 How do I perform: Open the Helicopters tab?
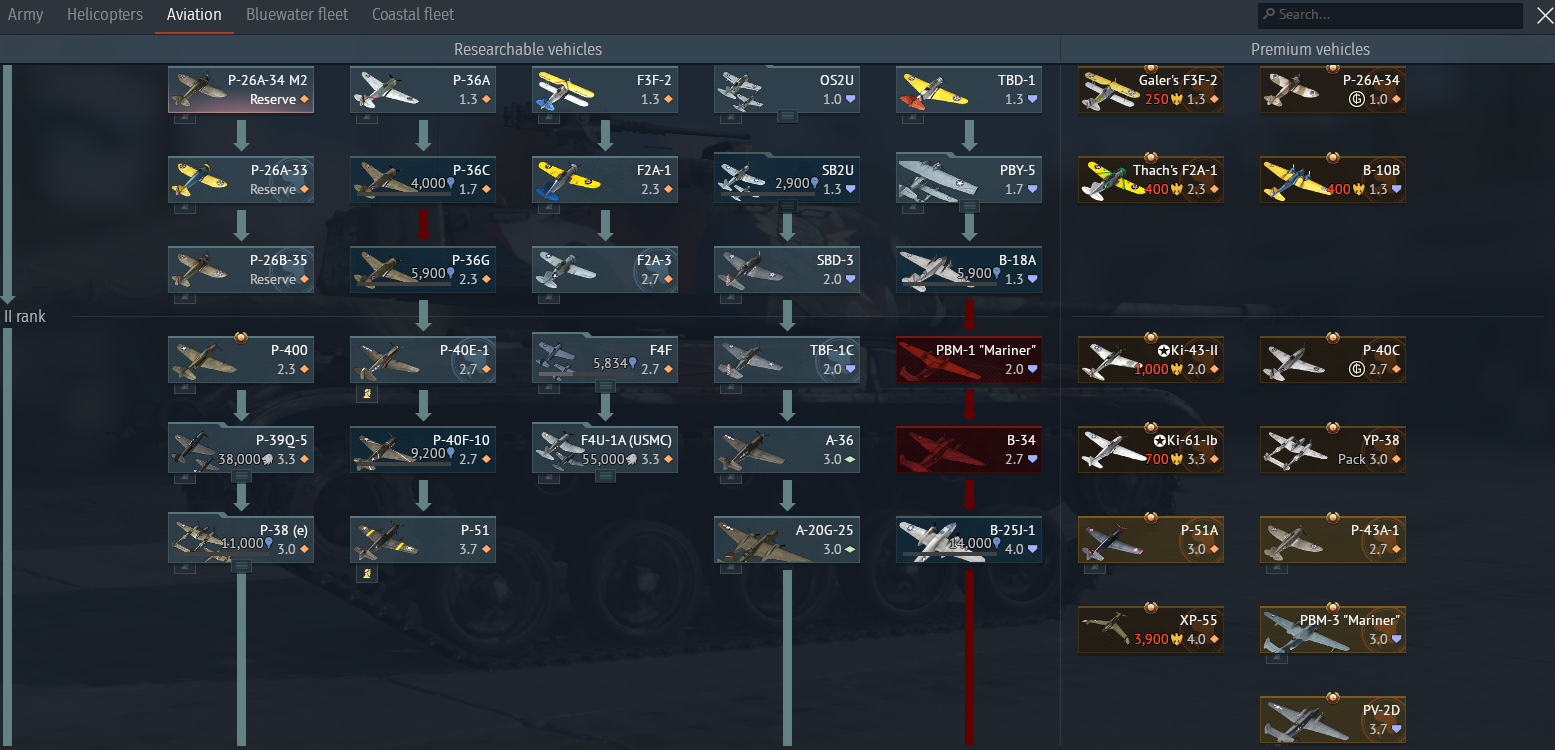tap(105, 15)
